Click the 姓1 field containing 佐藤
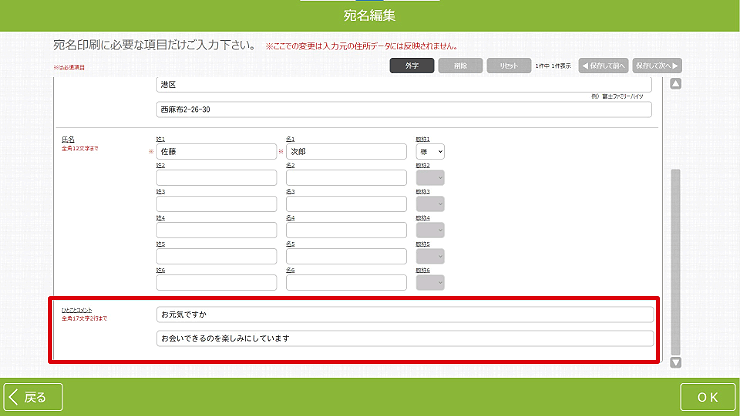The height and width of the screenshot is (416, 740). point(216,152)
